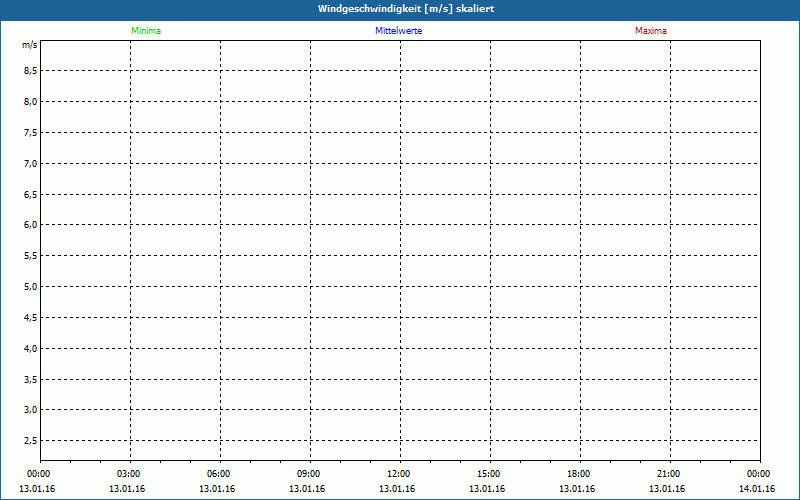The height and width of the screenshot is (500, 800).
Task: Click the 03:00 time axis label
Action: [x=129, y=474]
